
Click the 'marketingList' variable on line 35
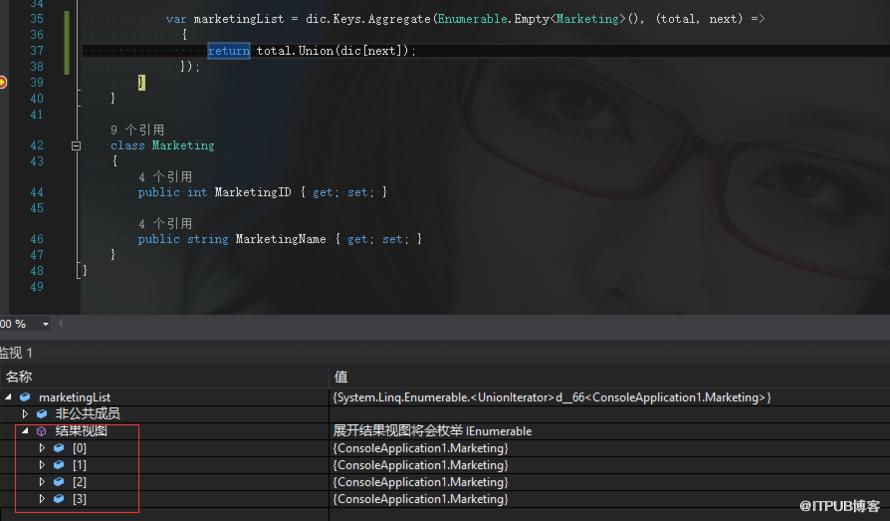point(238,19)
